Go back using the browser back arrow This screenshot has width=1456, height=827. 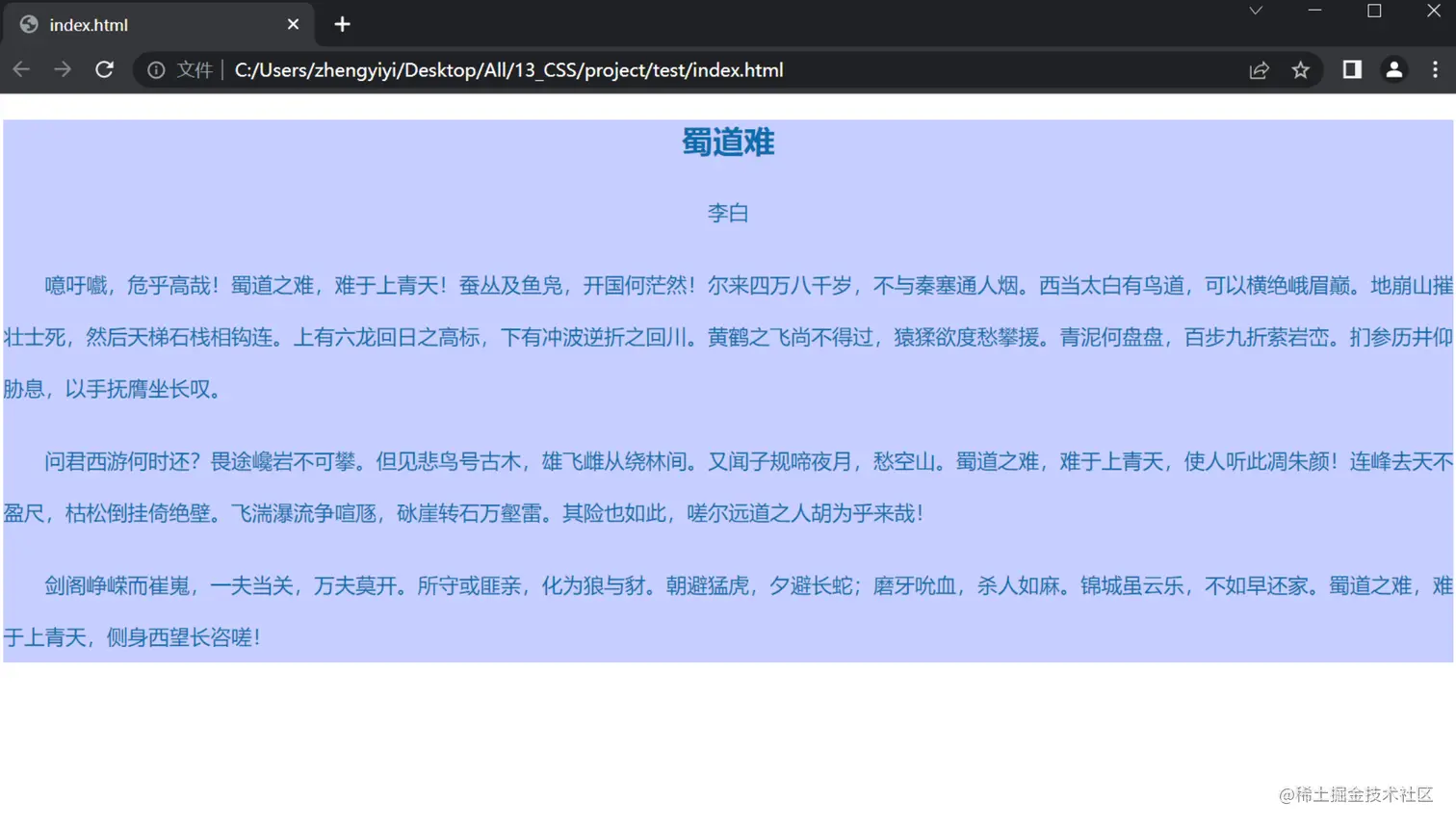21,69
